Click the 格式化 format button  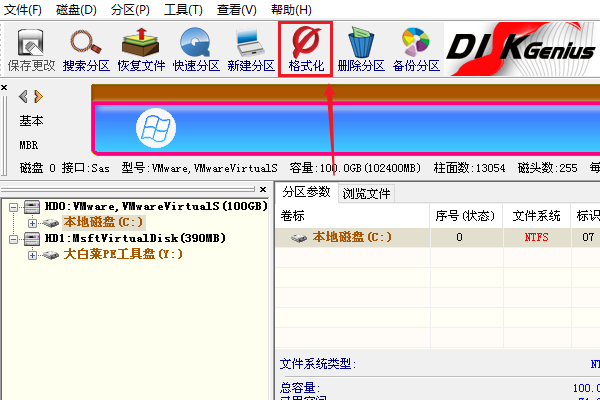306,50
